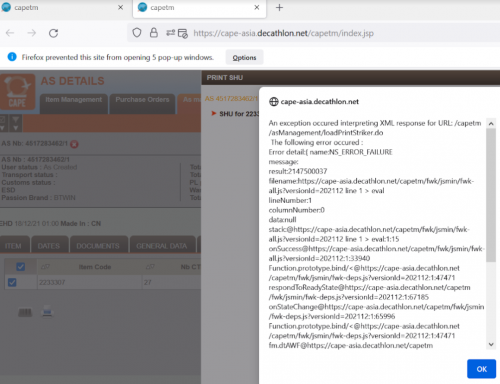Expand the SHU for 2233 entry arrow
500x384 pixels.
(x=214, y=113)
